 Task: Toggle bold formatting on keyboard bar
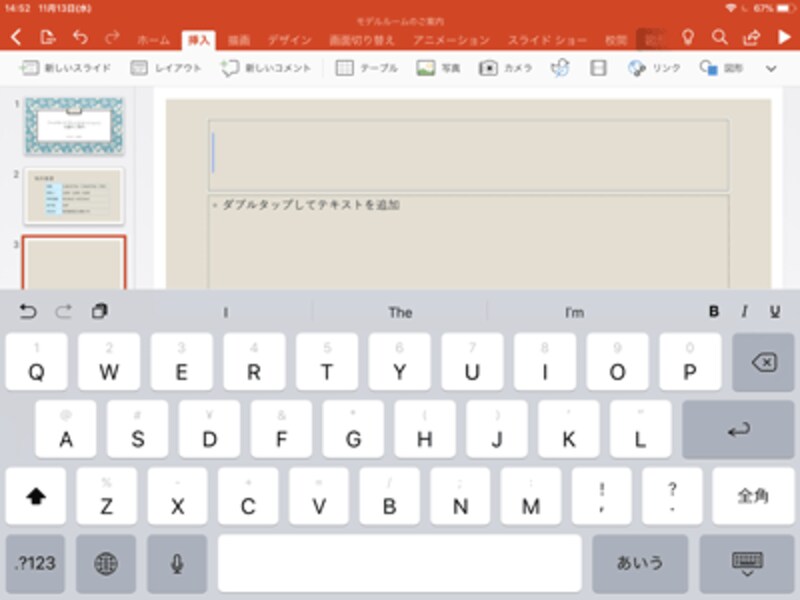[x=714, y=311]
